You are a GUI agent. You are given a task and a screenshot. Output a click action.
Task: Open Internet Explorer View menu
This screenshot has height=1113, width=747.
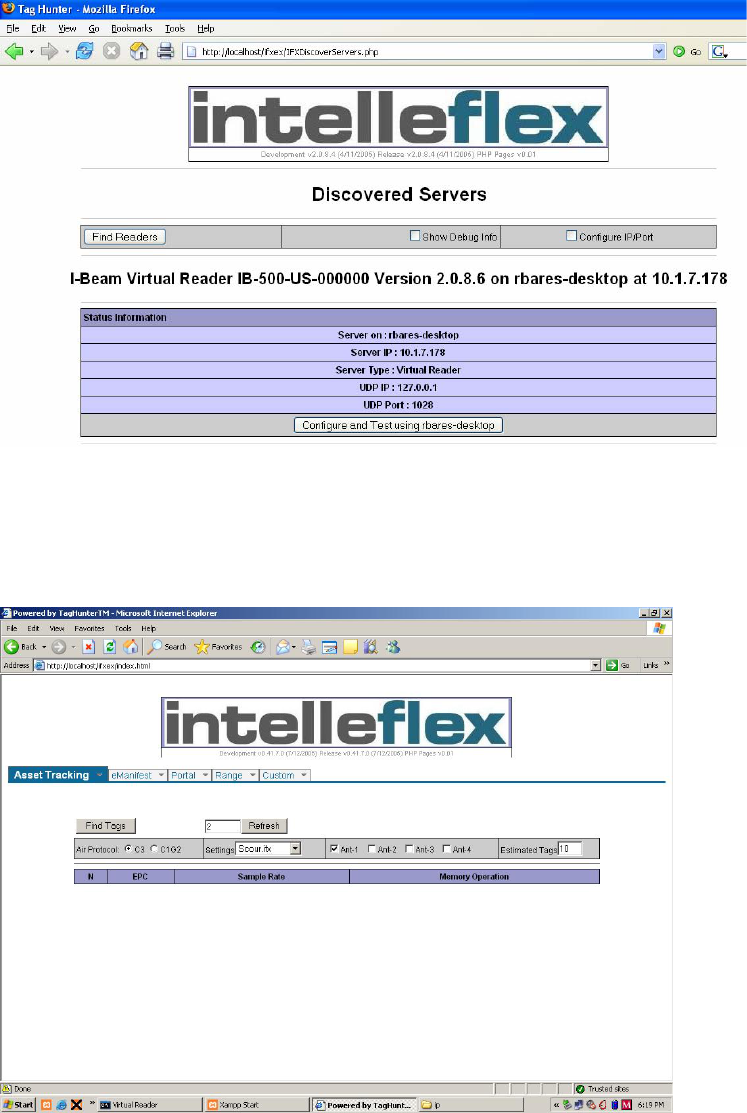coord(57,628)
